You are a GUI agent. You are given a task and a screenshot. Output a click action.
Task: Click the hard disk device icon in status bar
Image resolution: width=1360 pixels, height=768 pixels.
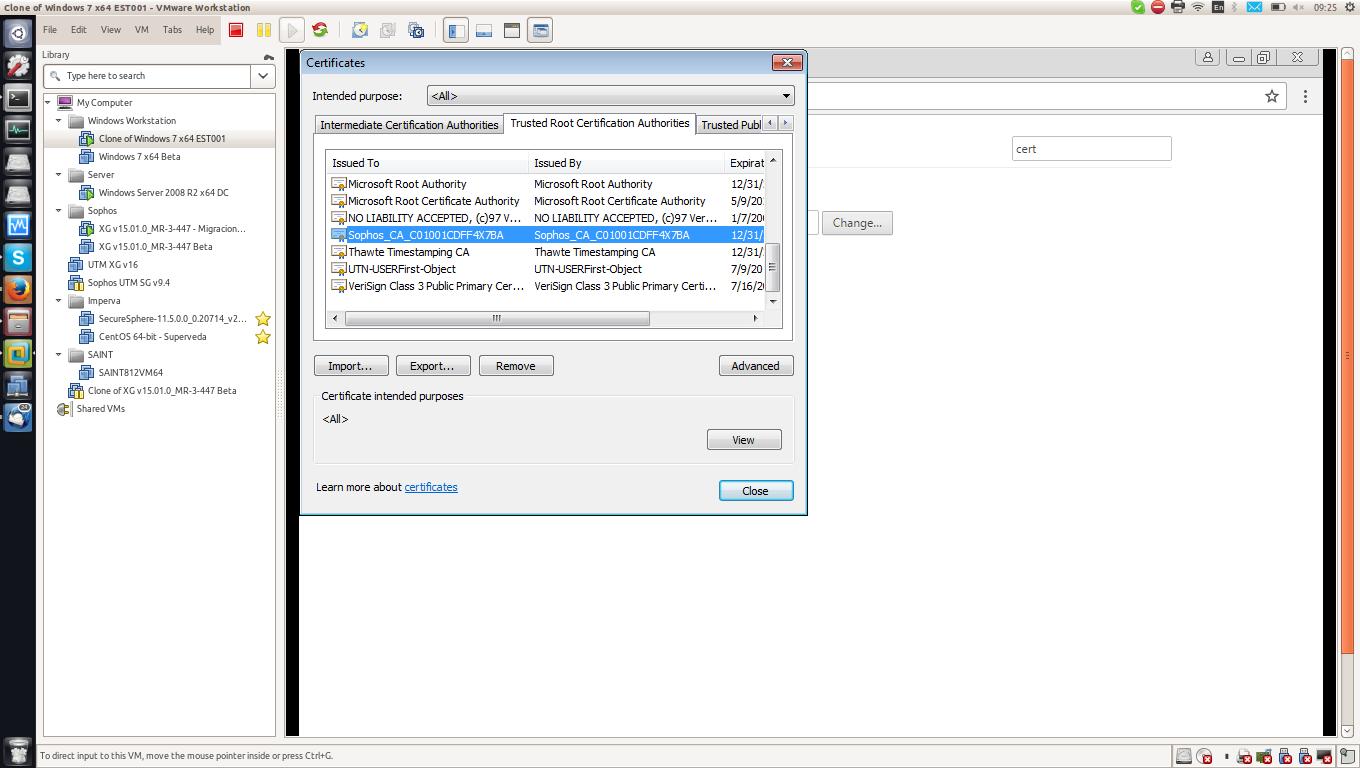click(1183, 756)
